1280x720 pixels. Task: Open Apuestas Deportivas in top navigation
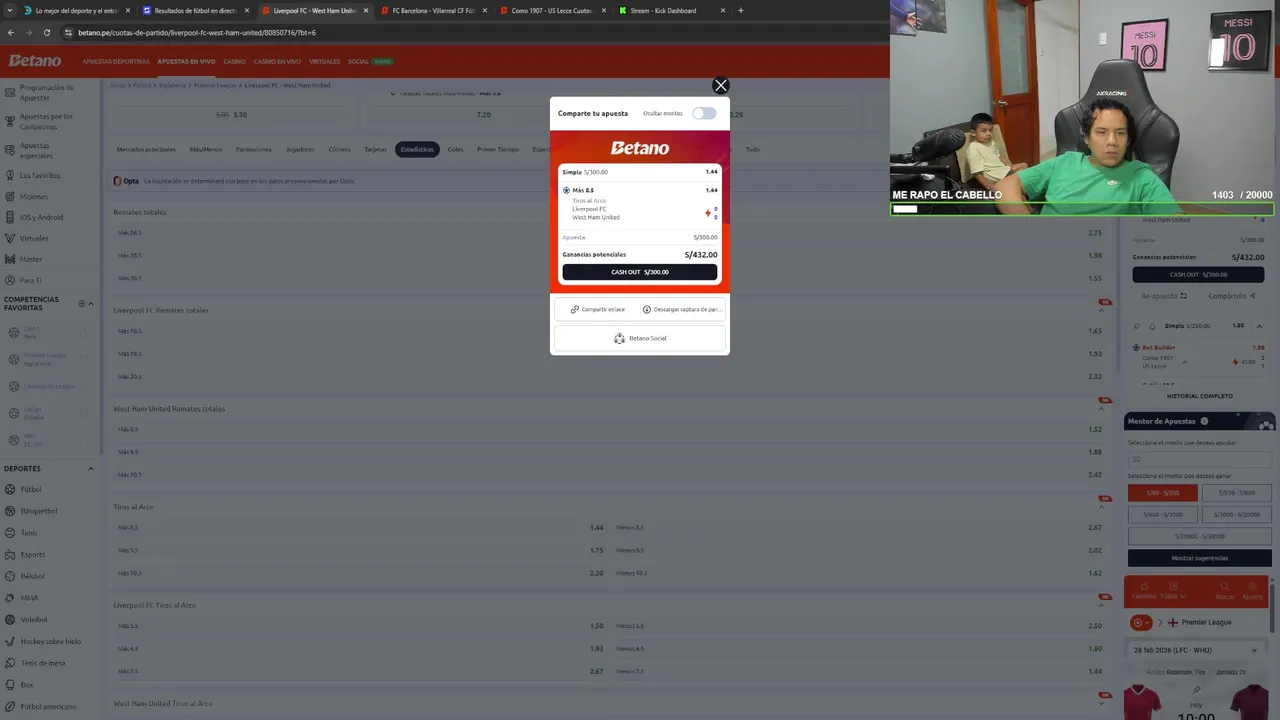tap(116, 61)
